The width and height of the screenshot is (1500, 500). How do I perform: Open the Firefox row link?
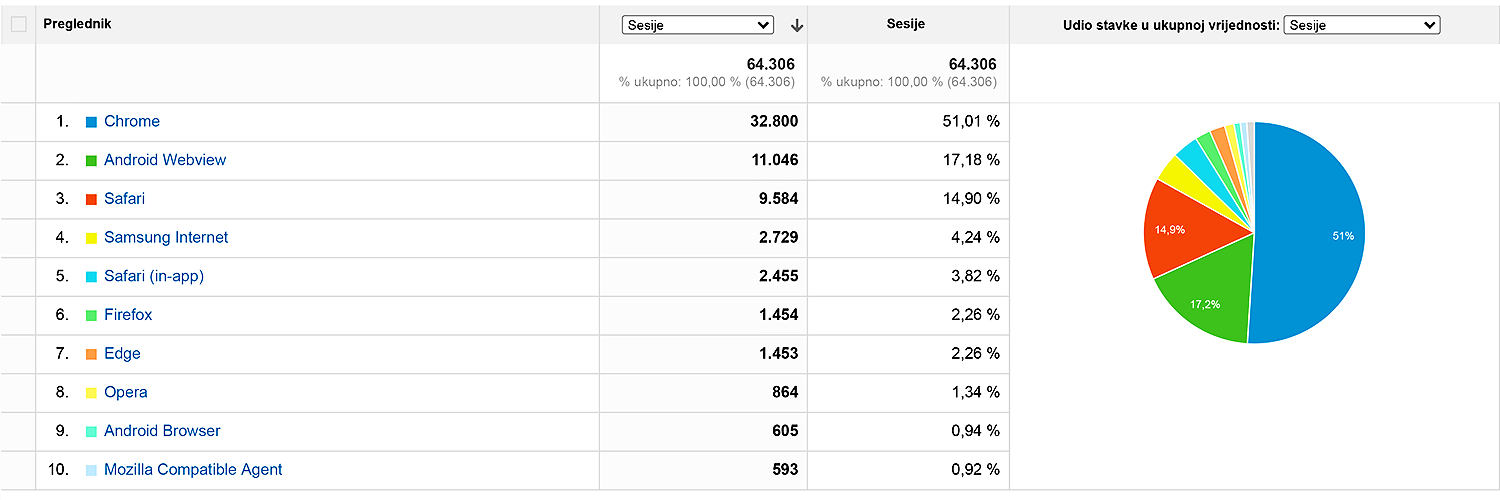click(x=128, y=315)
